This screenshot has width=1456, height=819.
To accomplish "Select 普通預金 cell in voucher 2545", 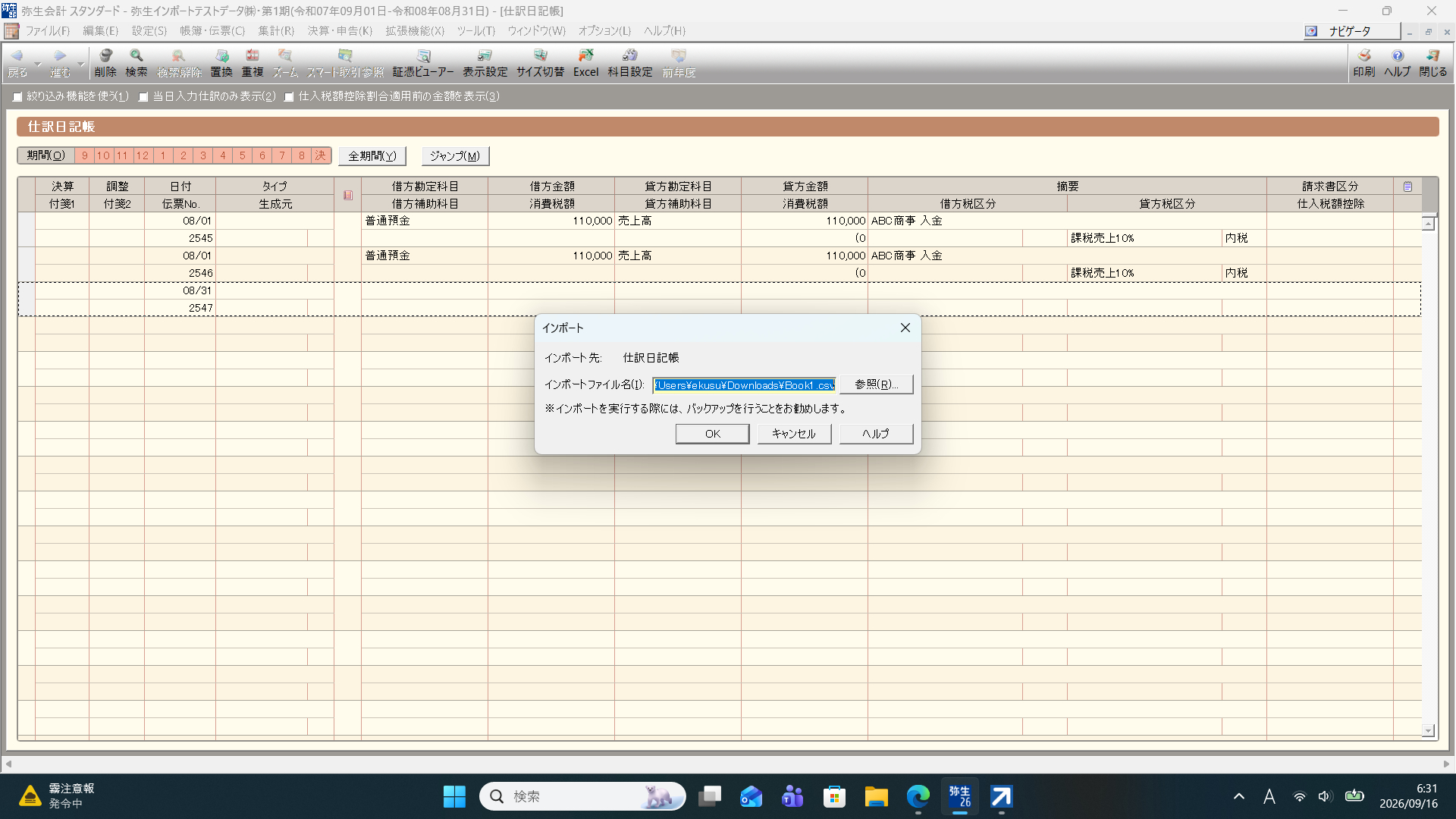I will click(x=425, y=221).
